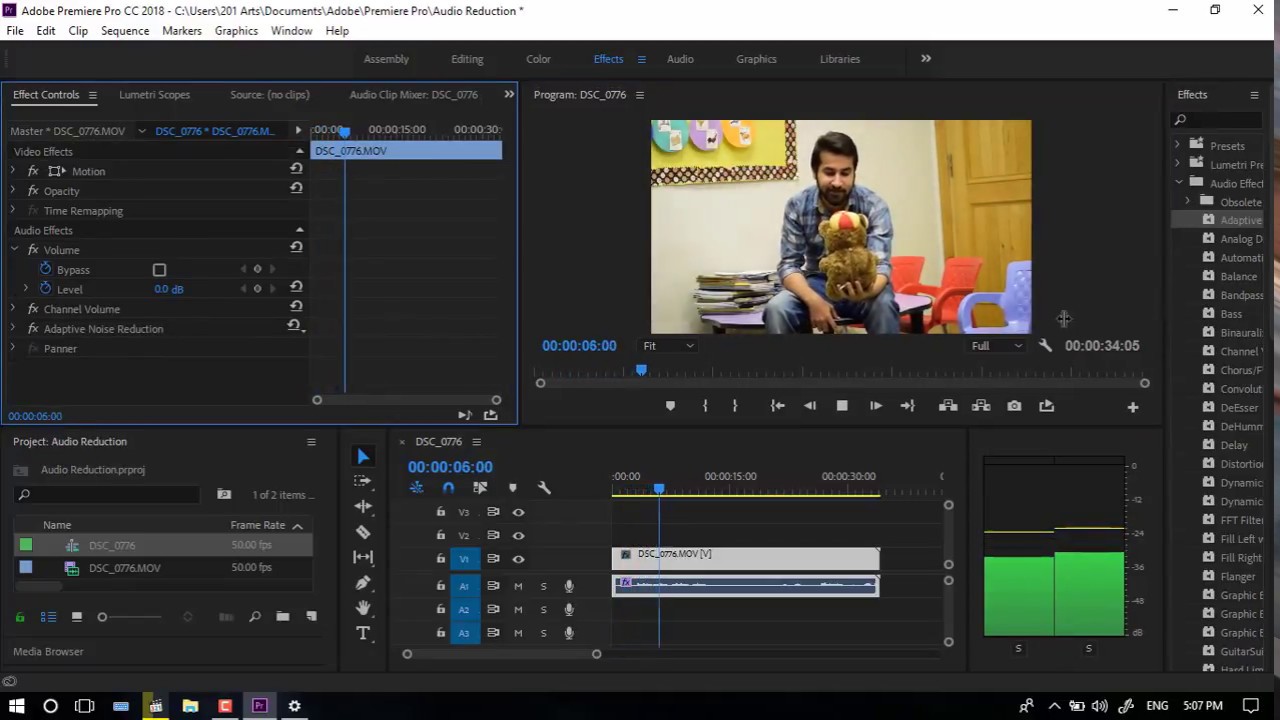Expand the Presets folder in Effects
Viewport: 1280px width, 720px height.
point(1177,146)
